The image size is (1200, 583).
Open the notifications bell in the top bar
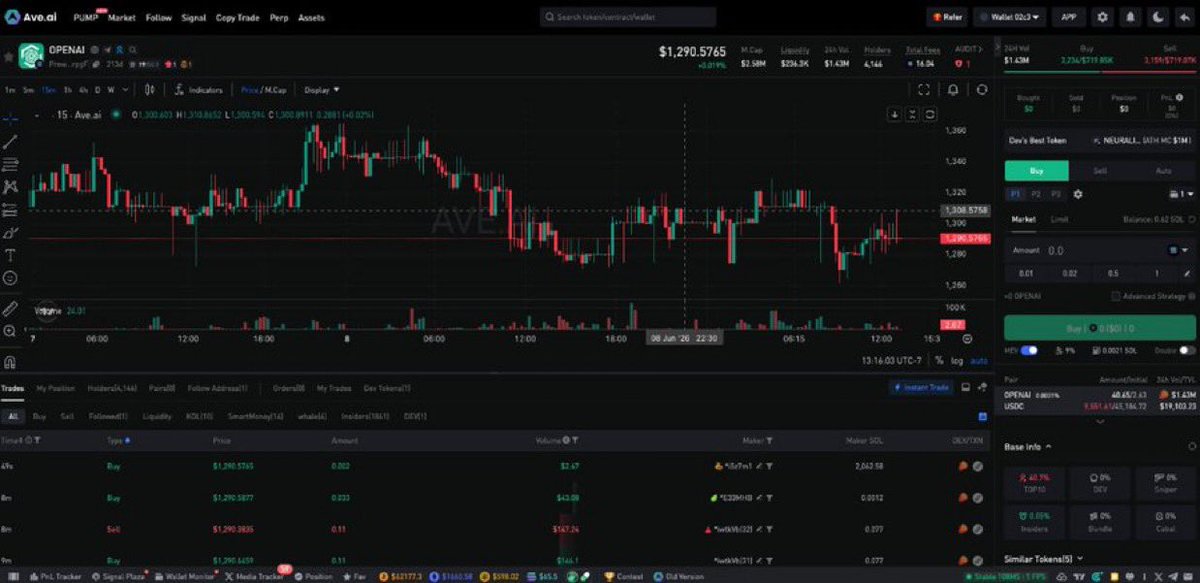click(x=1130, y=17)
